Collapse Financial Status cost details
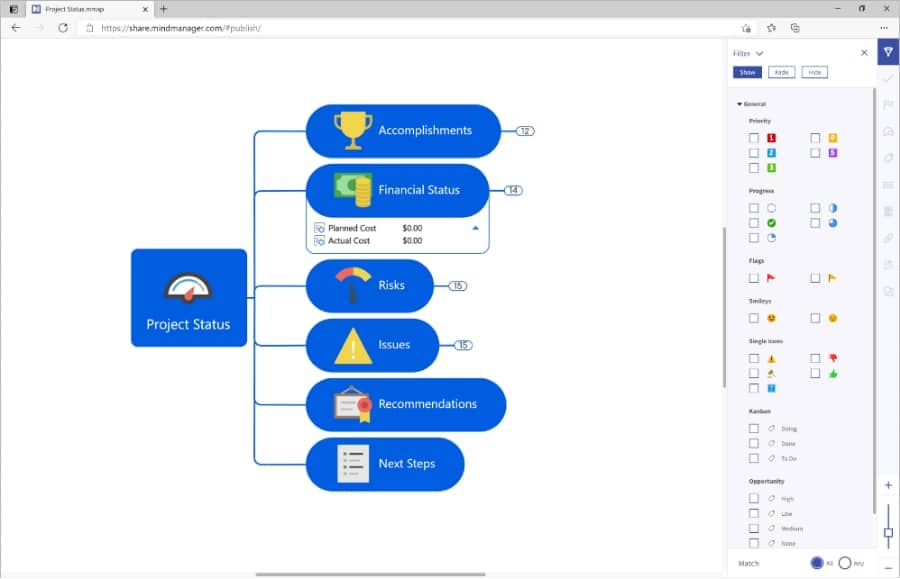900x579 pixels. click(475, 228)
